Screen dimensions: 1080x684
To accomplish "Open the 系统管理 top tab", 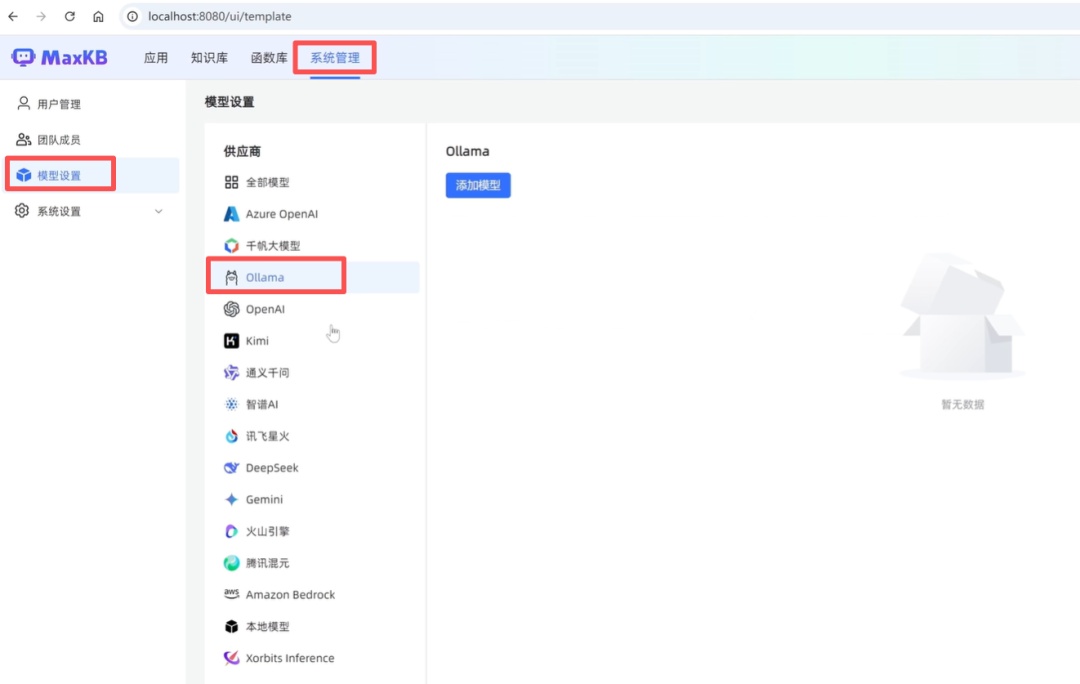I will point(334,58).
